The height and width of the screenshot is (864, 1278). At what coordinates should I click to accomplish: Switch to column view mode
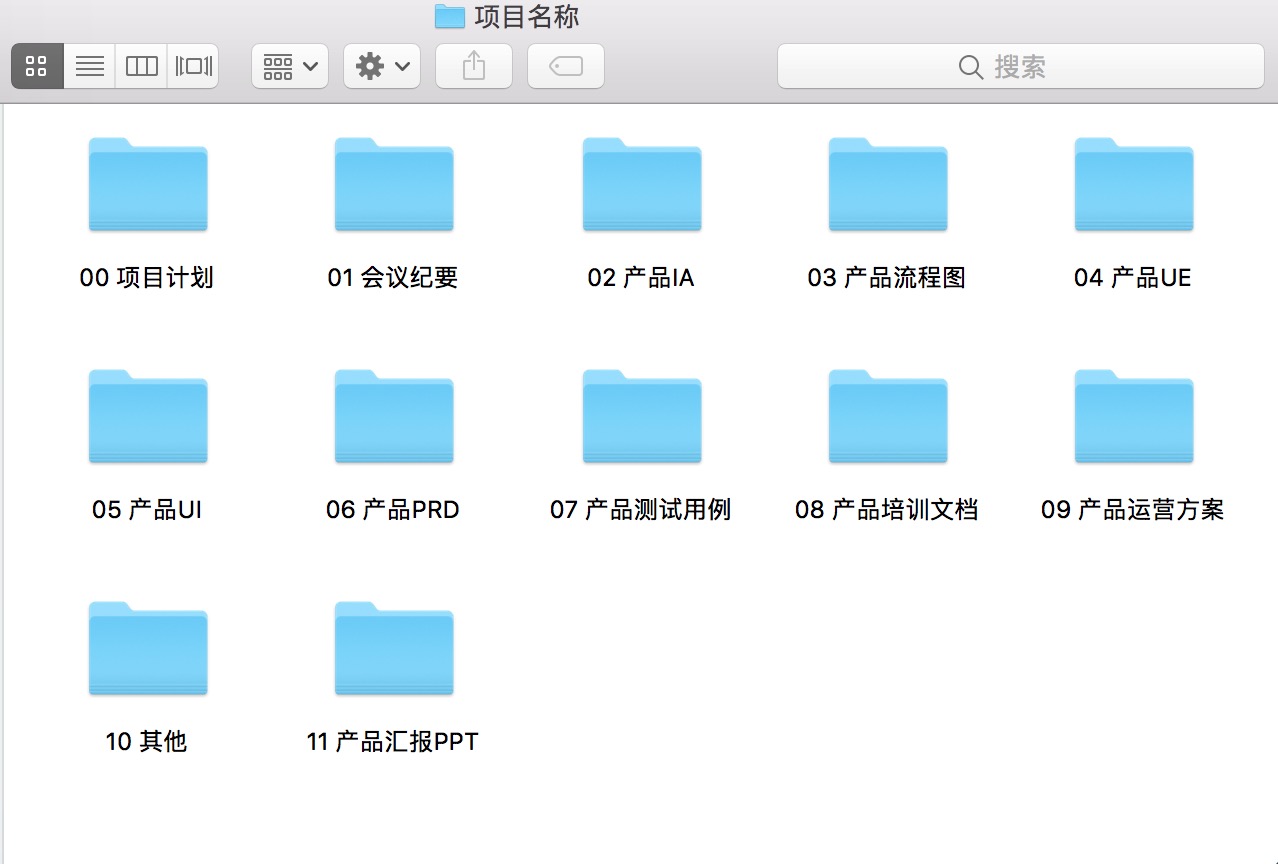pyautogui.click(x=141, y=67)
